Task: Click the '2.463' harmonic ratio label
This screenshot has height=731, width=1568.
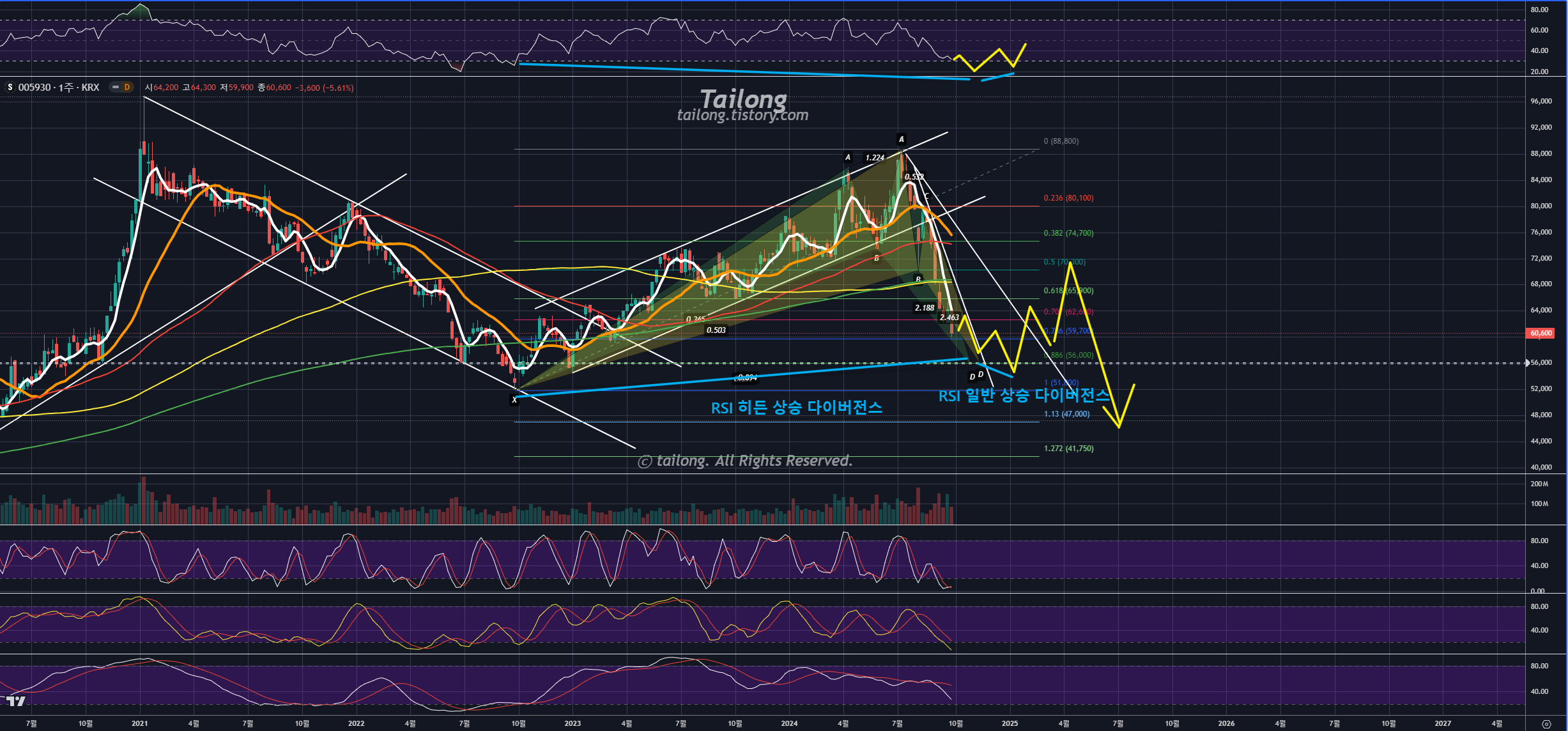Action: [949, 317]
